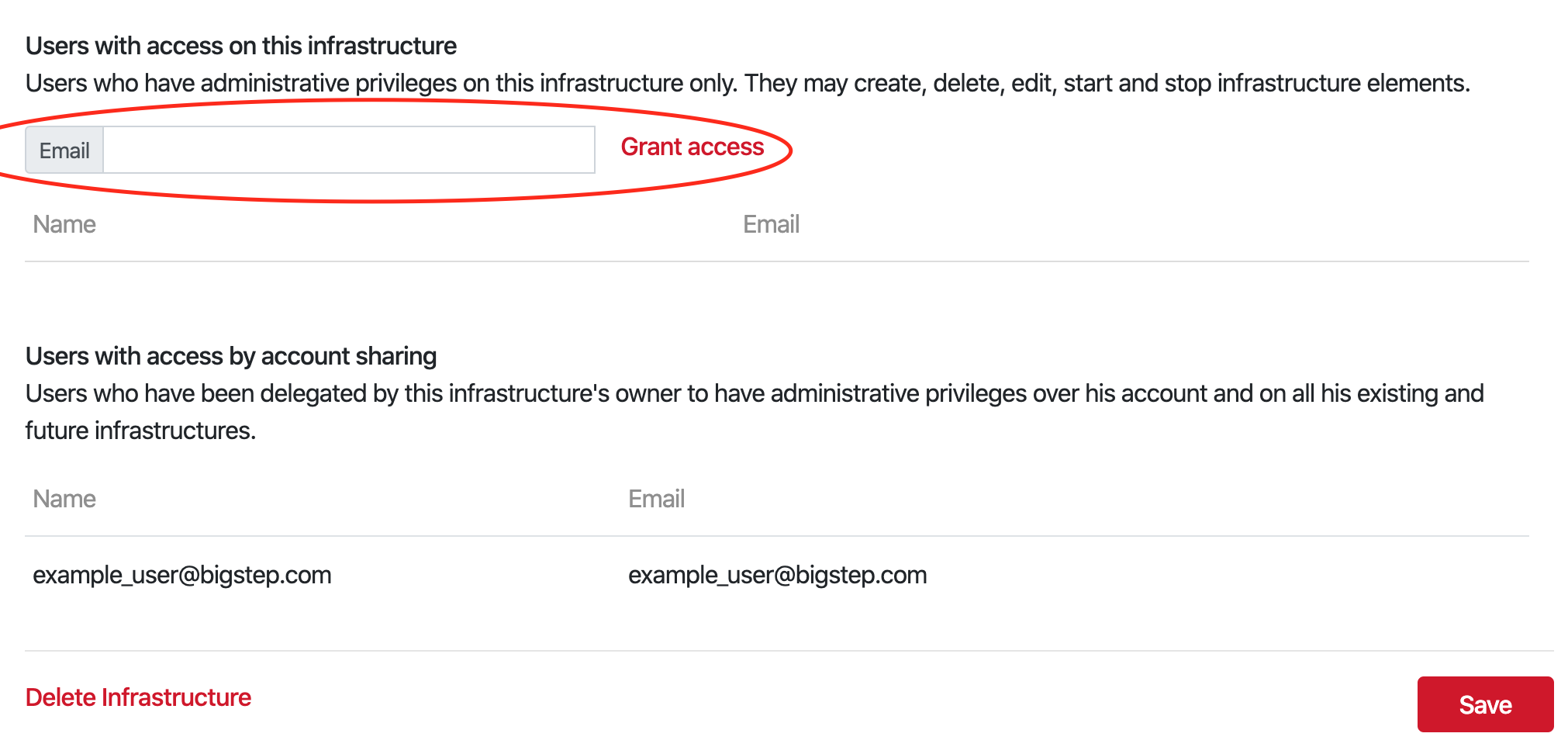Save the infrastructure settings
Image resolution: width=1568 pixels, height=754 pixels.
click(x=1485, y=704)
